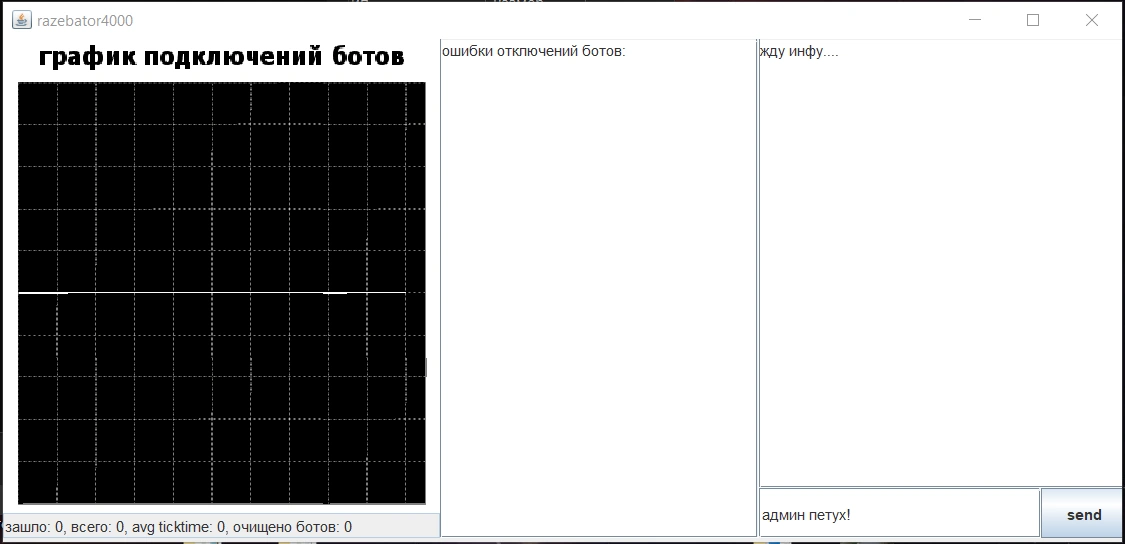Click the empty title bar area left of minimize
This screenshot has width=1125, height=544.
(600, 20)
